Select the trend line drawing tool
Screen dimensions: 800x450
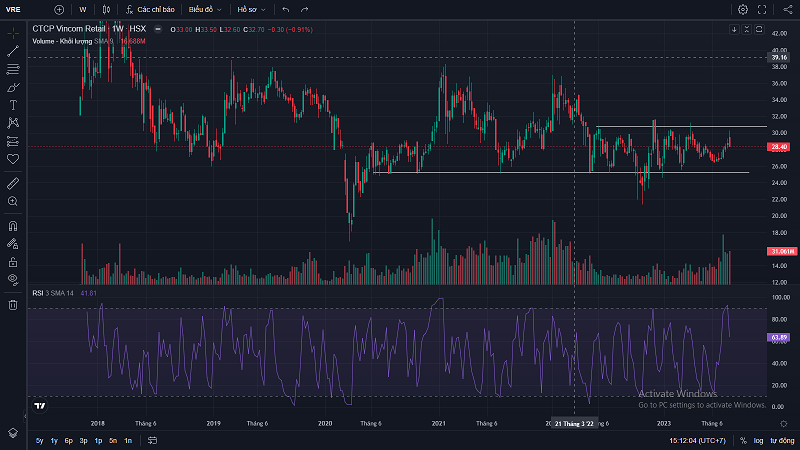pos(13,50)
